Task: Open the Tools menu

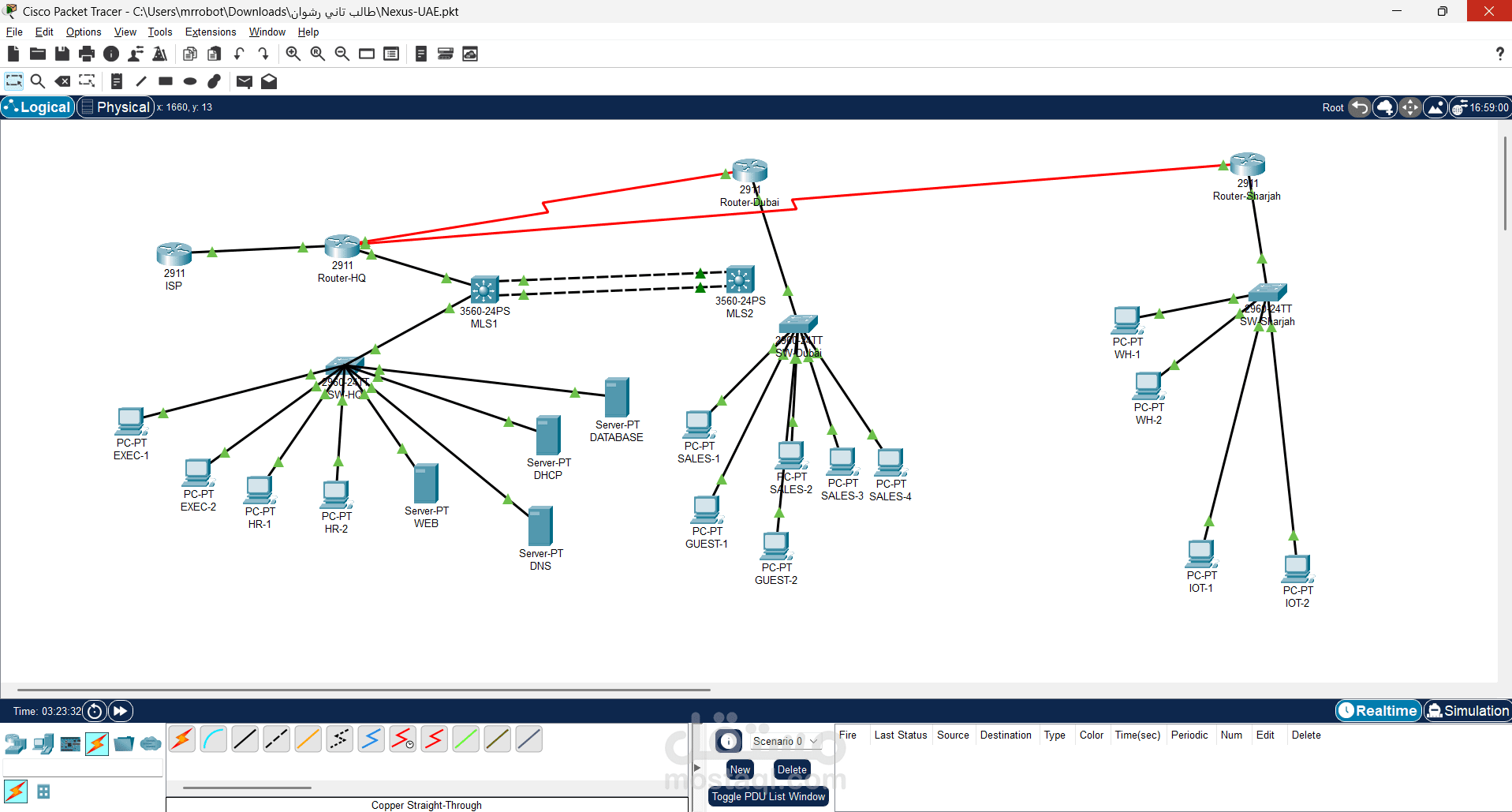Action: [x=160, y=32]
